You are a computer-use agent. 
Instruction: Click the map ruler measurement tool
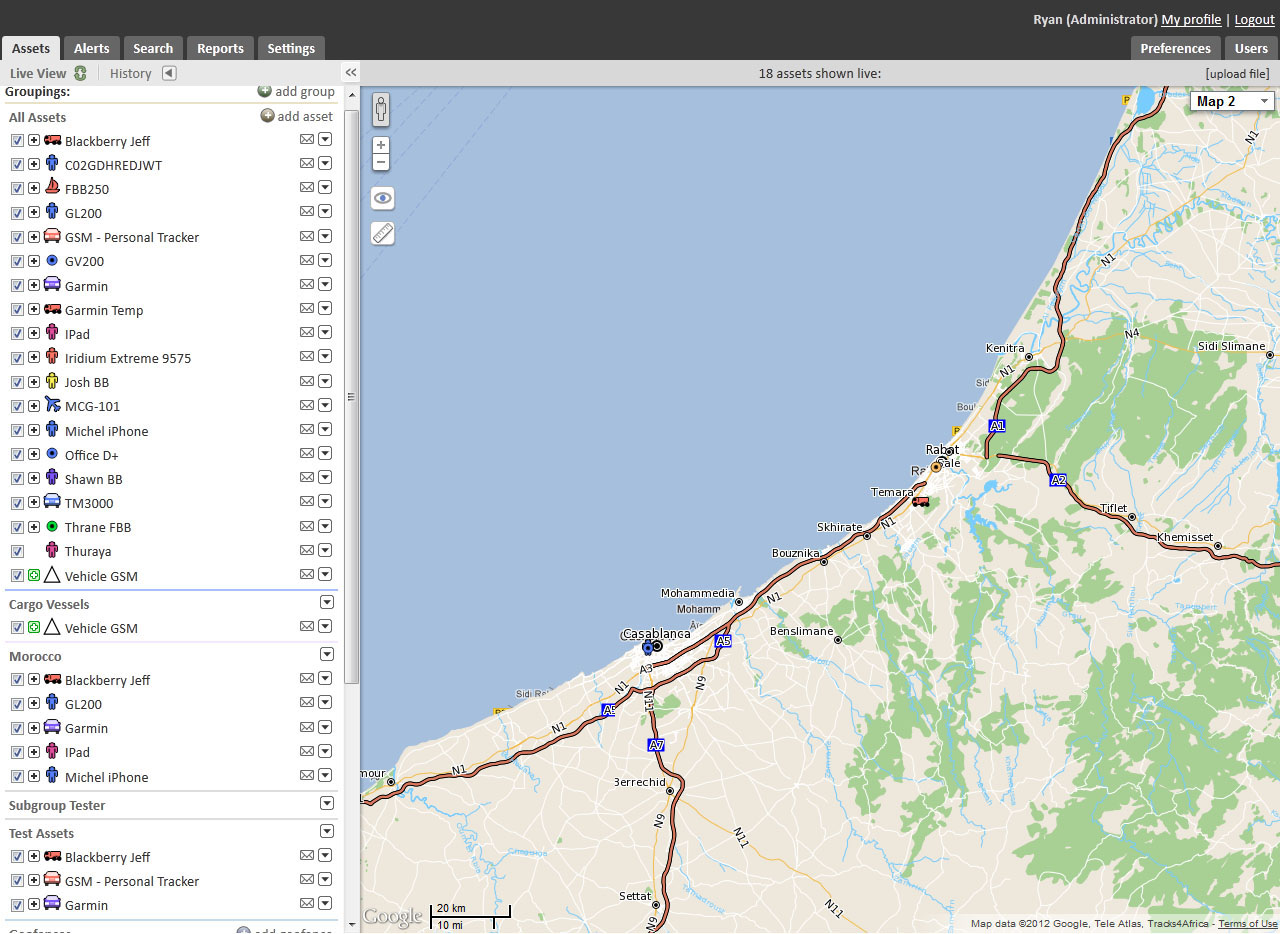point(382,234)
